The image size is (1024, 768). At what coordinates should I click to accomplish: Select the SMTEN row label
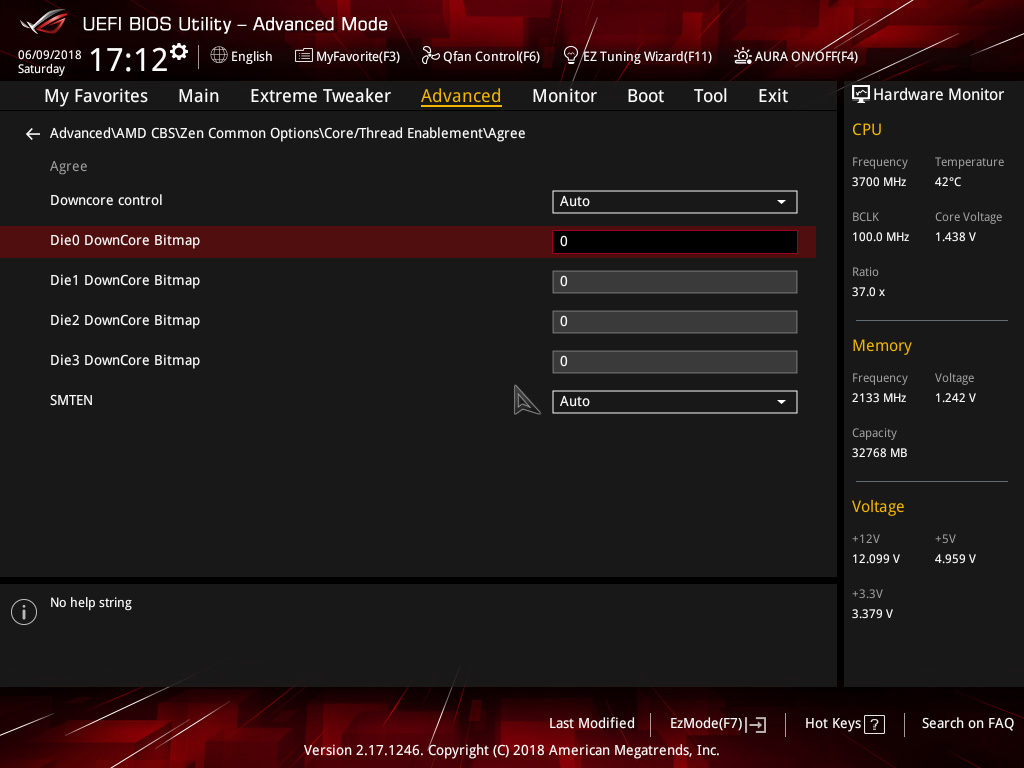tap(71, 400)
